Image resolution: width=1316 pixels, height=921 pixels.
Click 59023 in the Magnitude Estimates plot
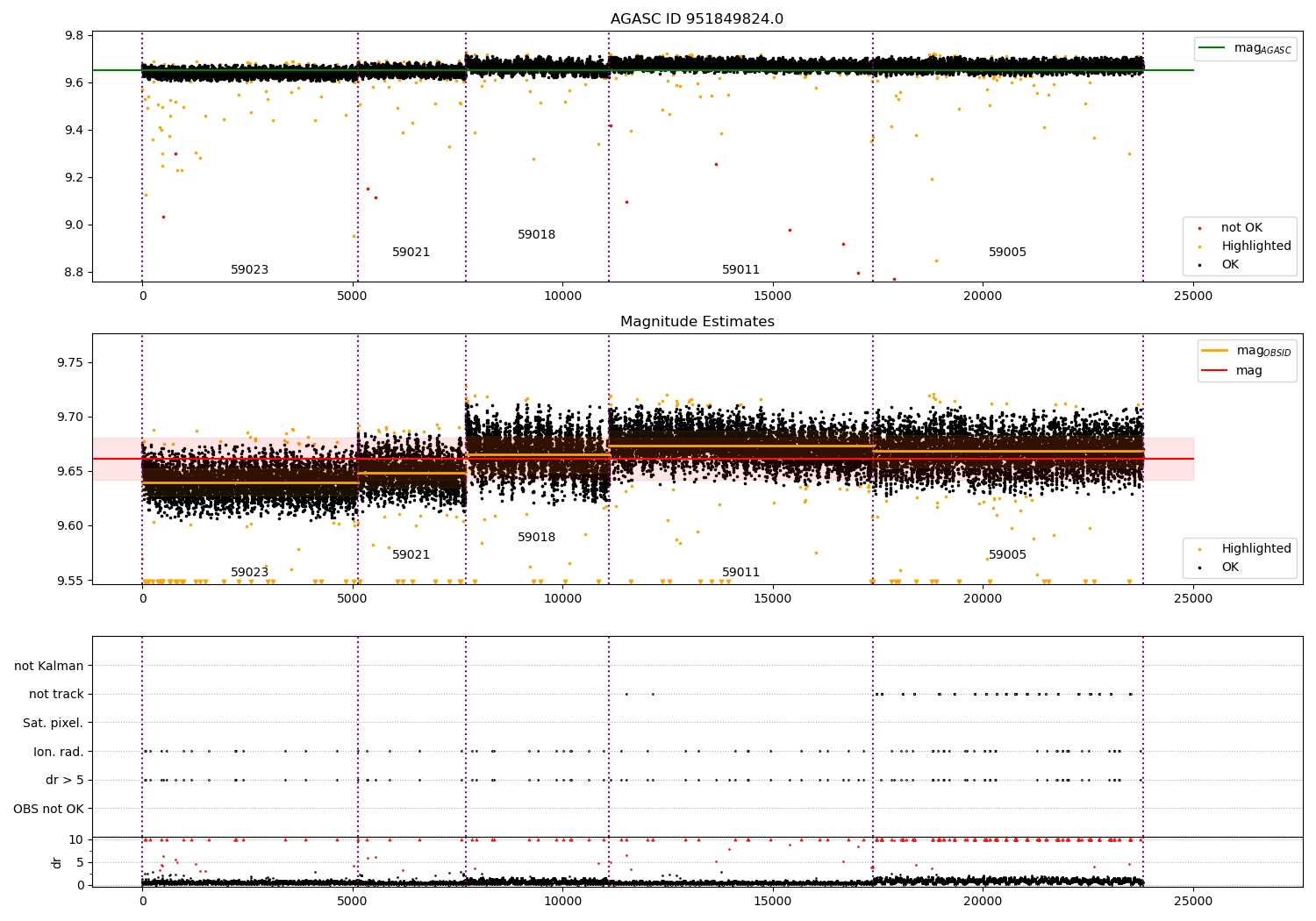tap(249, 573)
